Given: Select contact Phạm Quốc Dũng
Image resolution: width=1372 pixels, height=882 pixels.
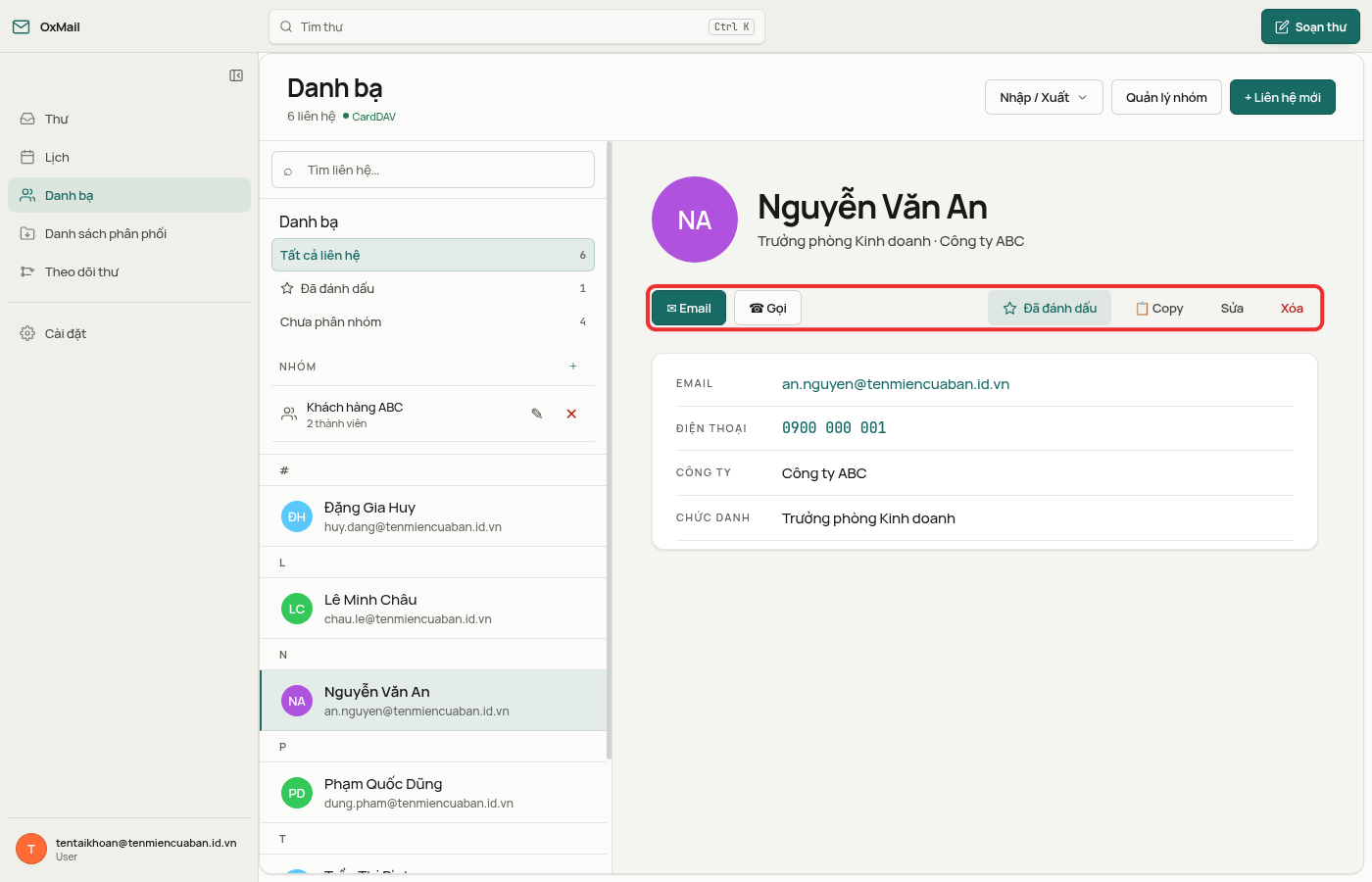Looking at the screenshot, I should 433,793.
